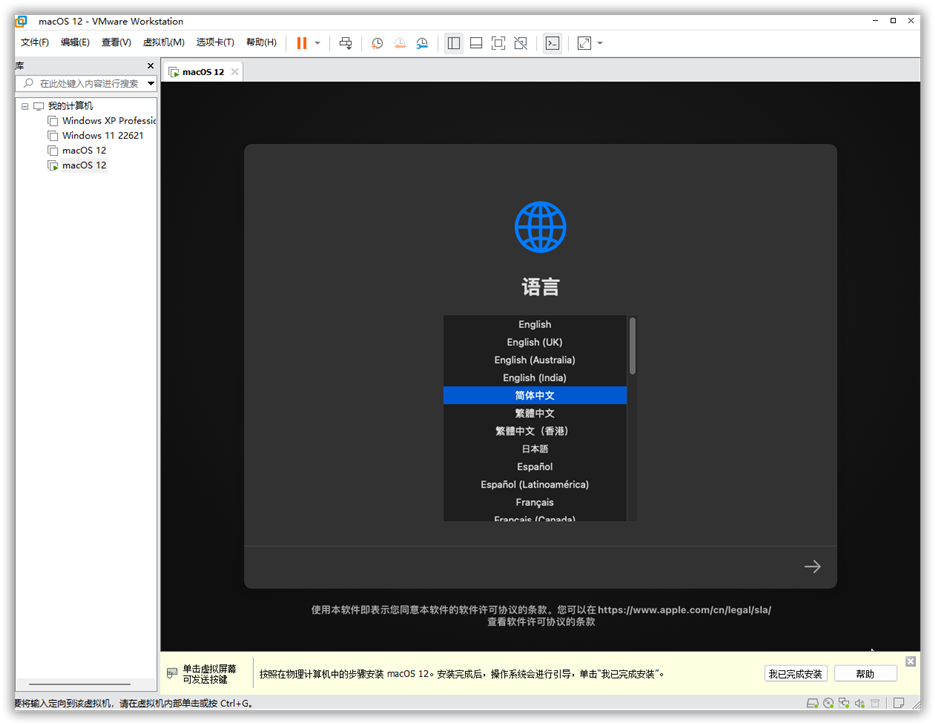935x725 pixels.
Task: Close the macOS 12 tab
Action: (235, 72)
